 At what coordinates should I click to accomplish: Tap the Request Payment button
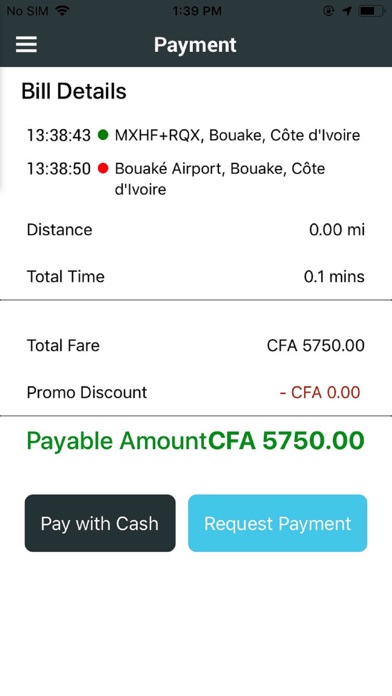[277, 523]
